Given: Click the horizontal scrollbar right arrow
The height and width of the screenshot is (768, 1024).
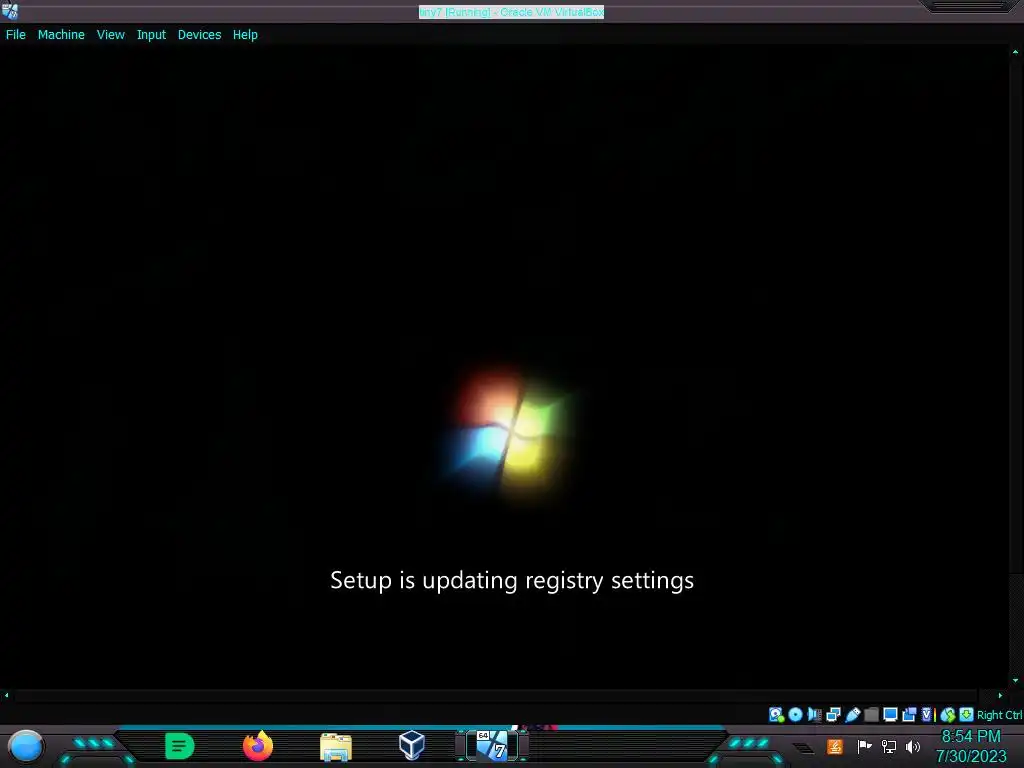Looking at the screenshot, I should [x=1000, y=696].
